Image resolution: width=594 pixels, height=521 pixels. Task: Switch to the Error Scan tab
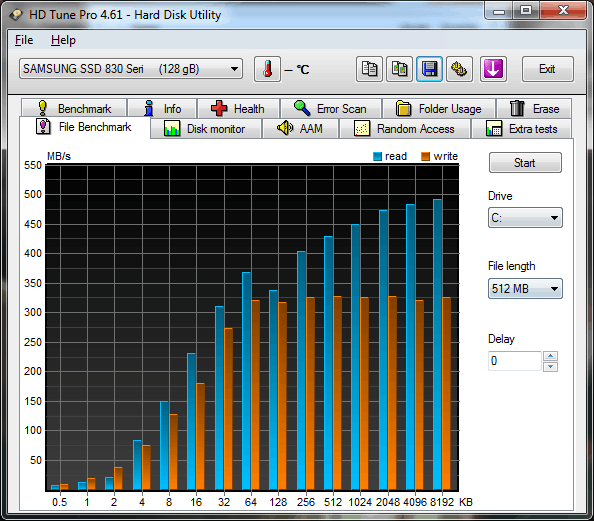pos(331,109)
